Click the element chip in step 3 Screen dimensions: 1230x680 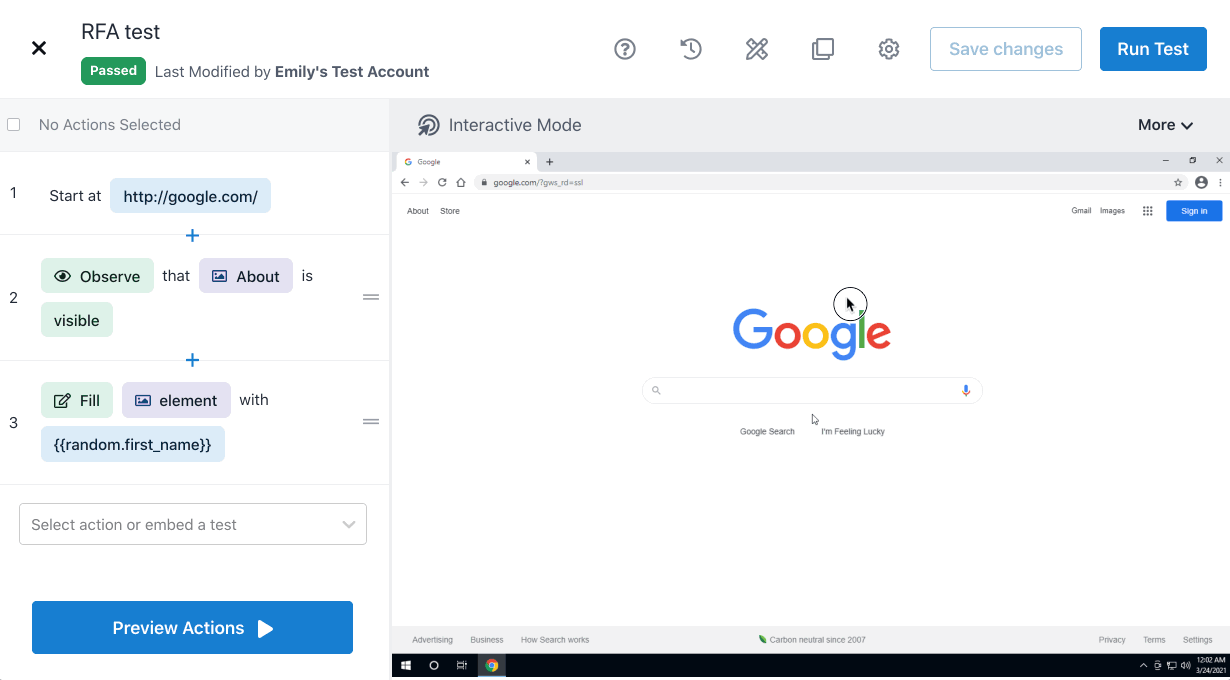point(176,400)
